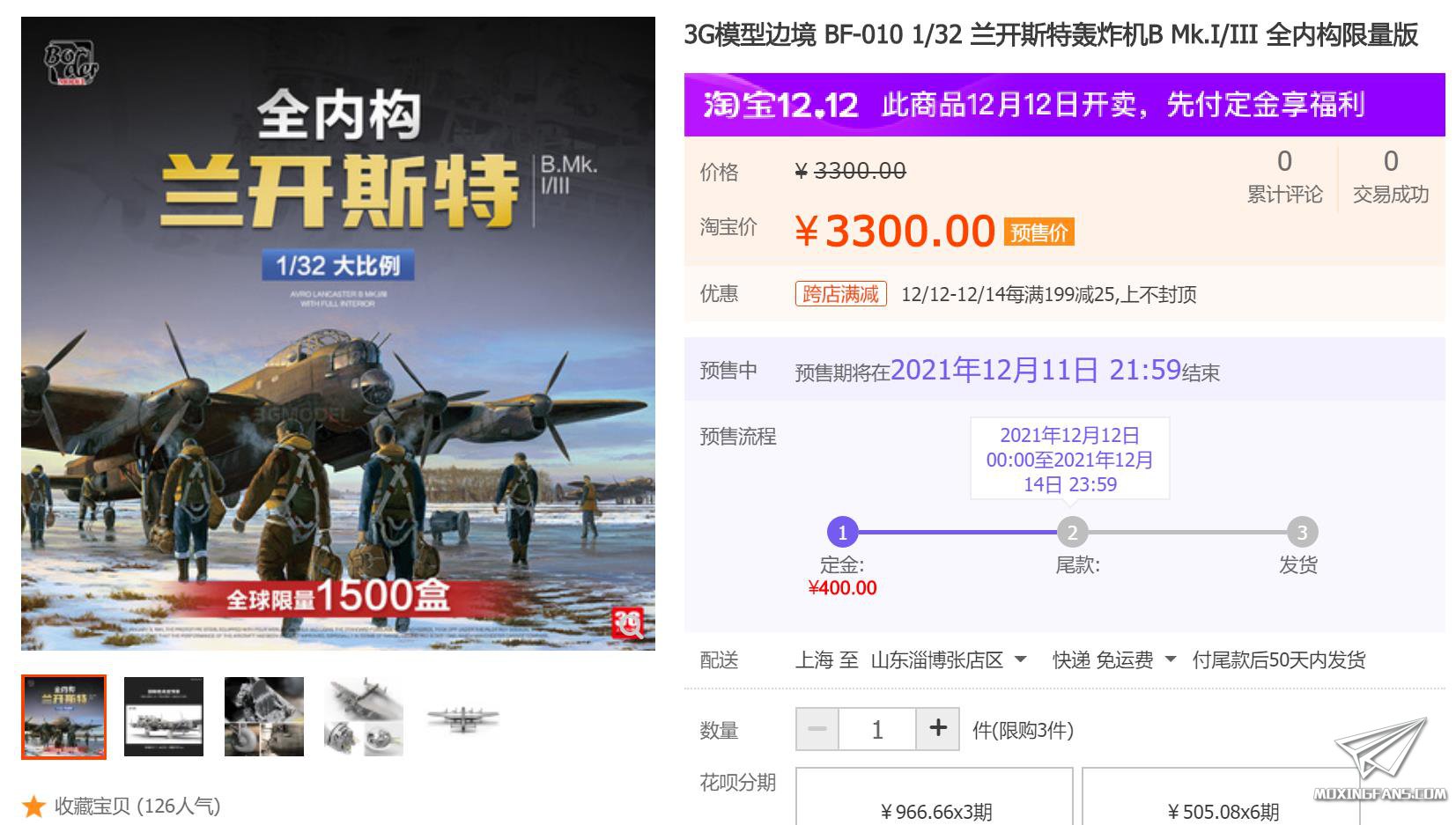Open the 交易成功 transaction count

coord(1390,176)
